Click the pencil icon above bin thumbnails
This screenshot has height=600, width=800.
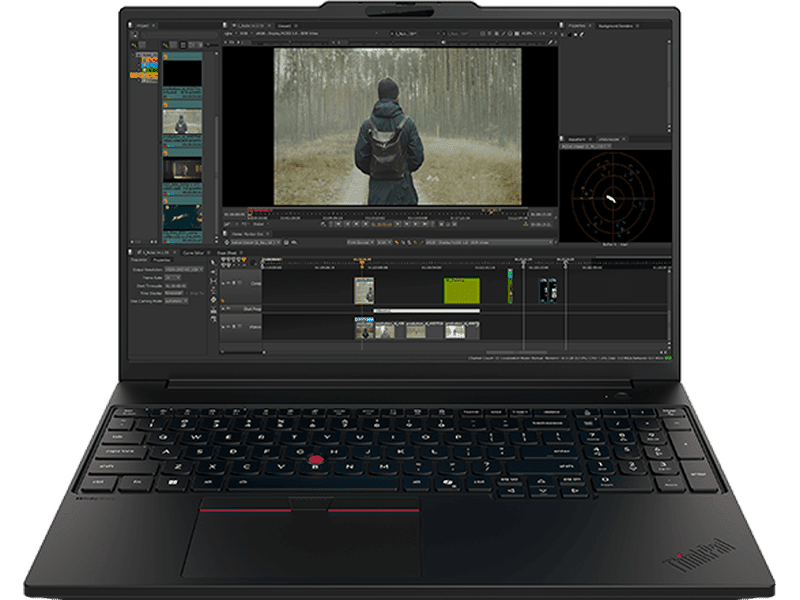[165, 45]
